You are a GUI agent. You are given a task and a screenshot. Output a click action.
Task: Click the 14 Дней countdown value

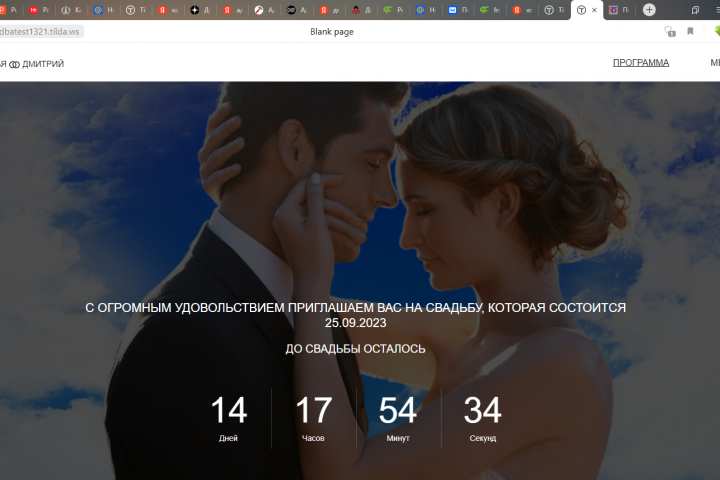229,418
